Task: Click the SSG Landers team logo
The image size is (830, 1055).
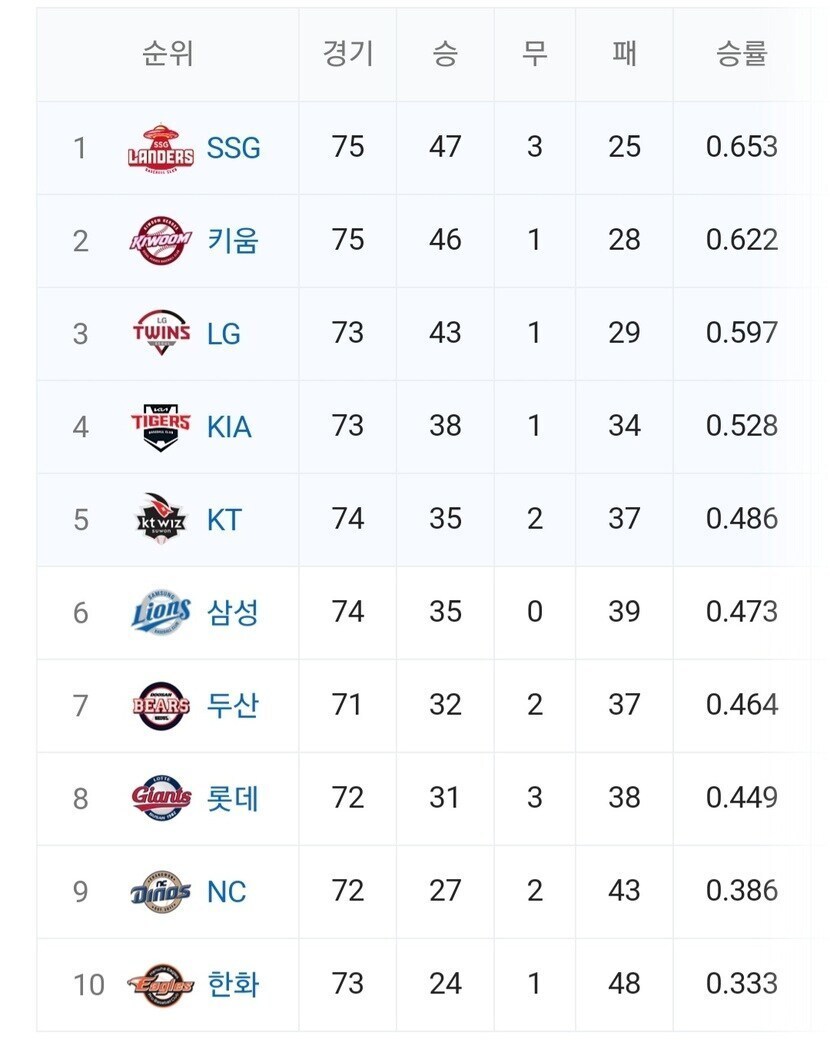Action: [160, 148]
